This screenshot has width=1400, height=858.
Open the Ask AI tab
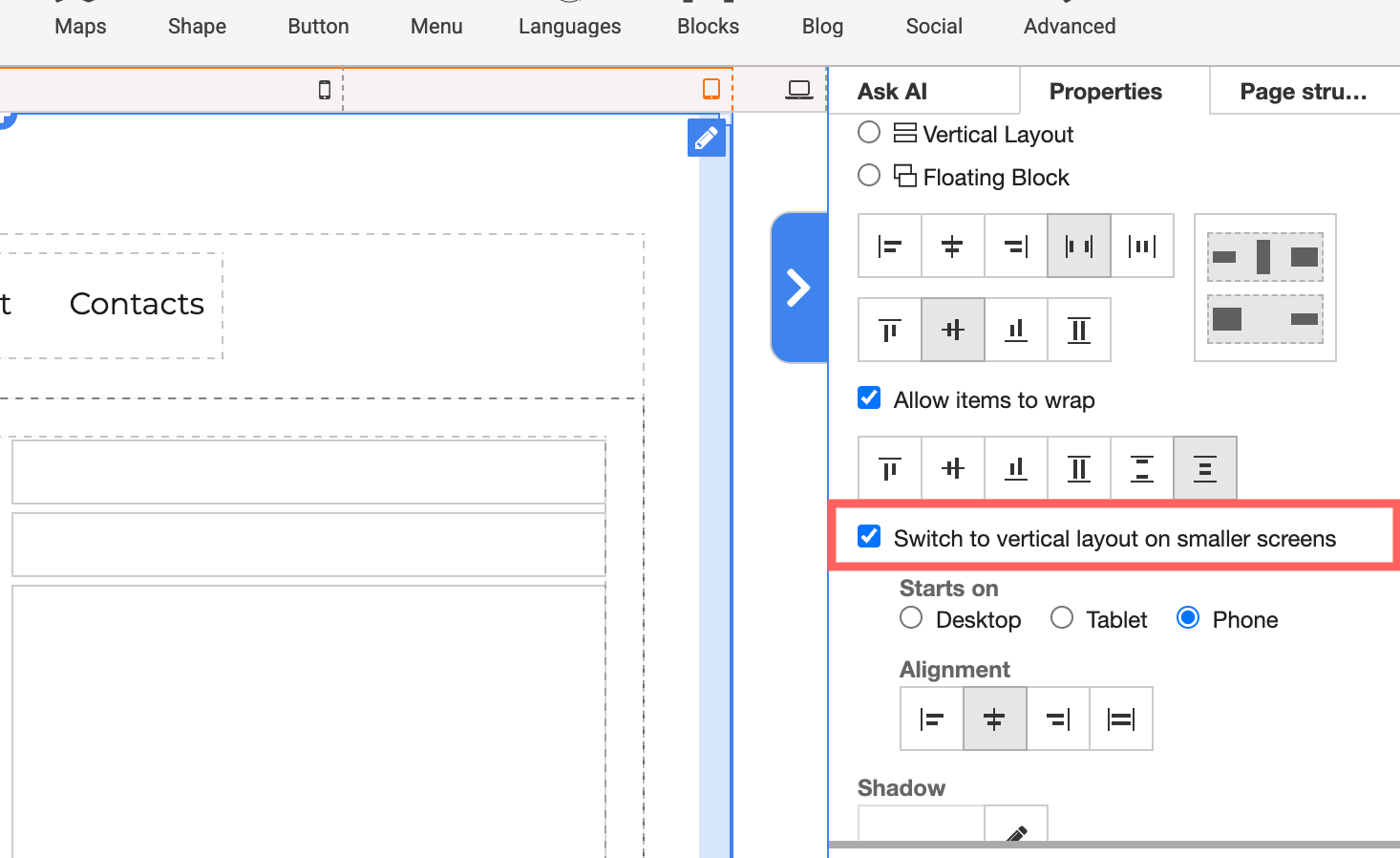tap(892, 92)
